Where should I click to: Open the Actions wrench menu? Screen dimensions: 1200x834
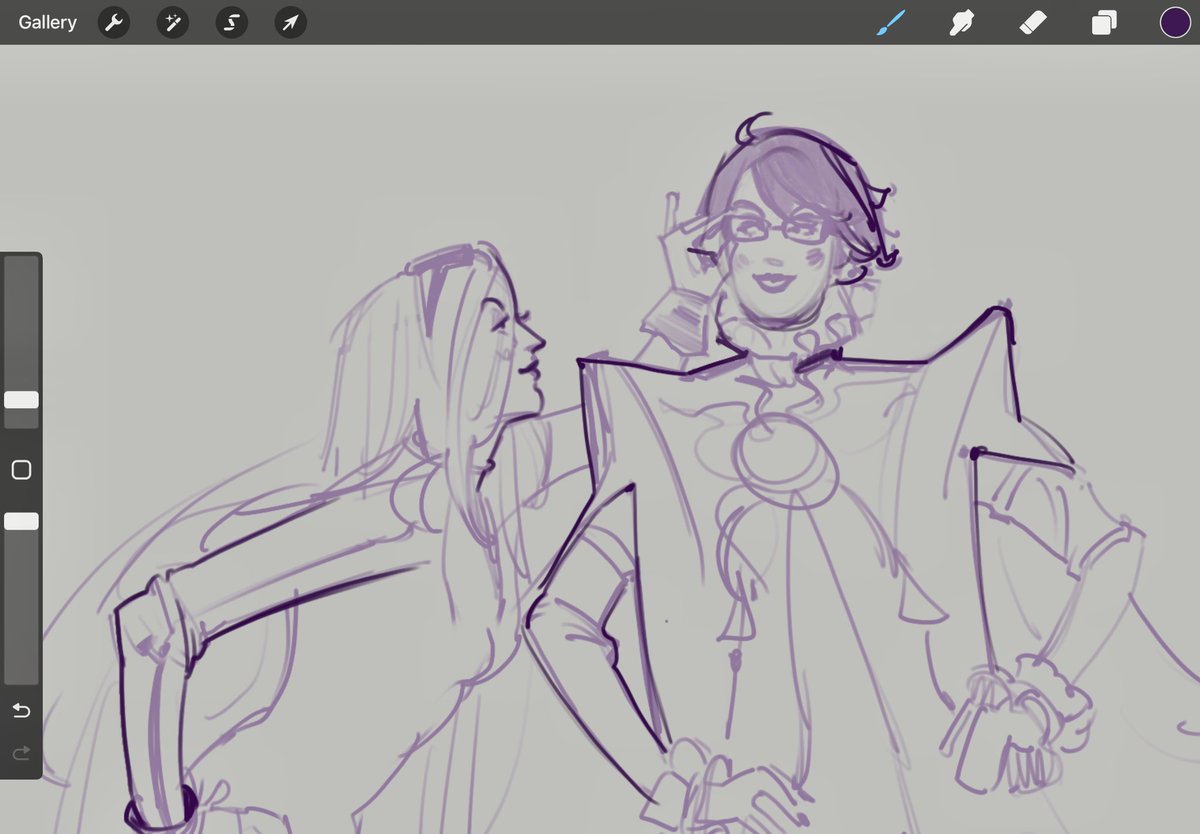[114, 22]
